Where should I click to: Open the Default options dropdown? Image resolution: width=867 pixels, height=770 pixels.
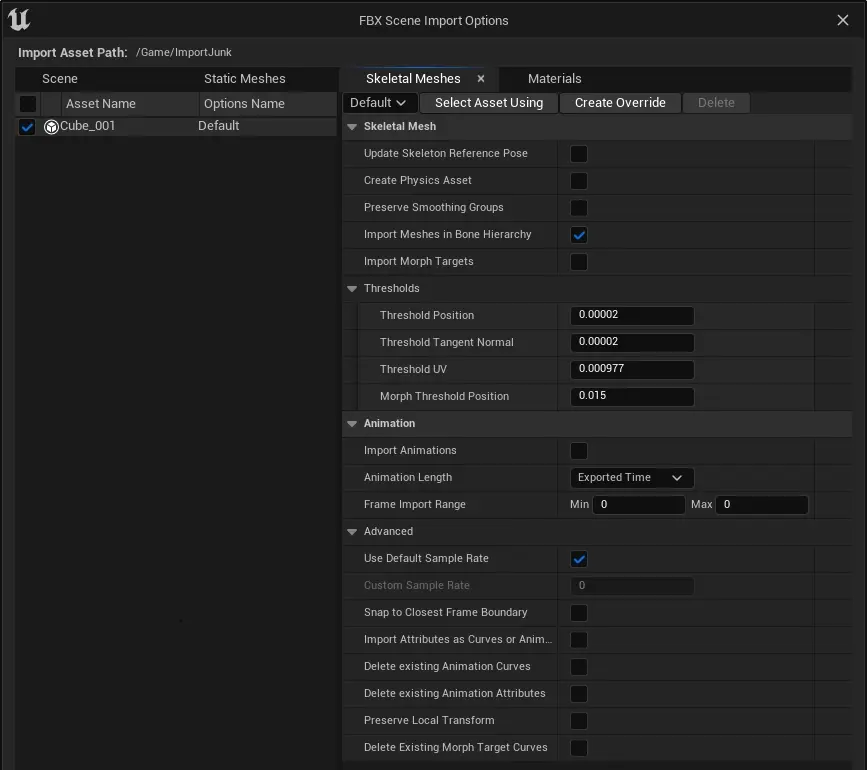coord(379,103)
